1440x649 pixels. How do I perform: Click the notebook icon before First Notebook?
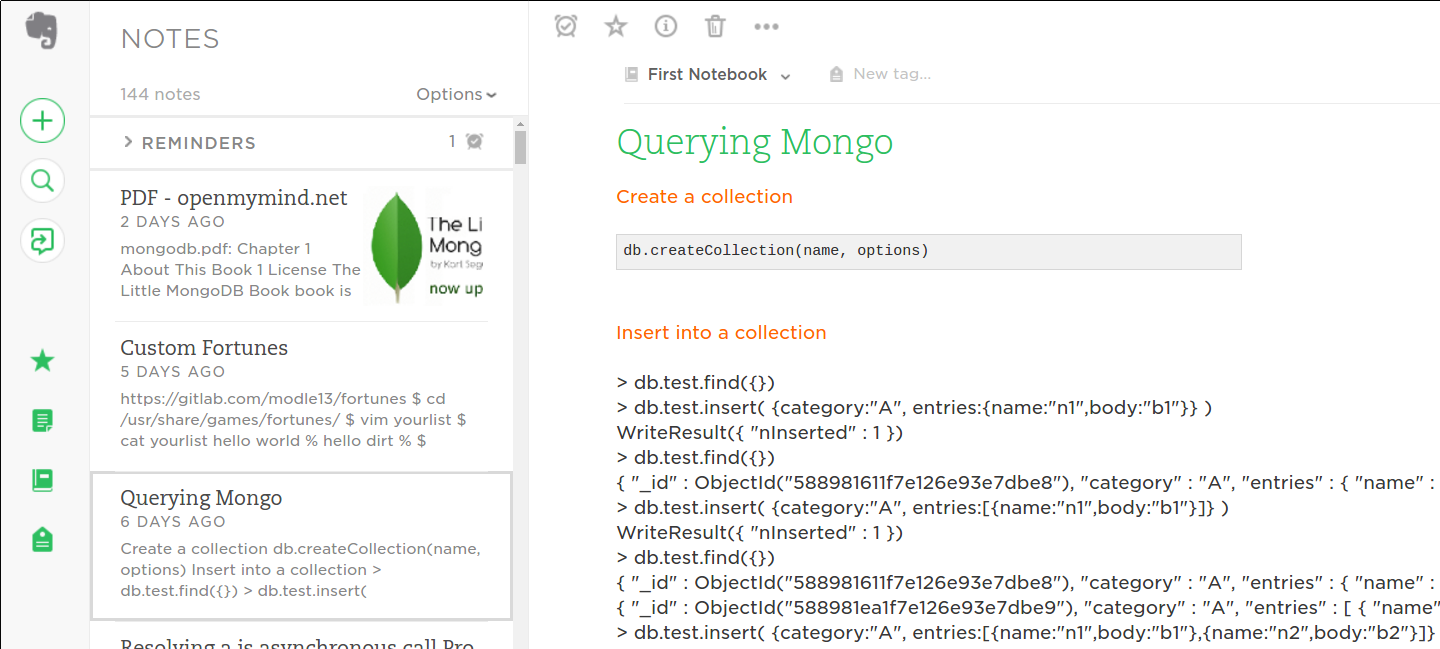[x=631, y=74]
